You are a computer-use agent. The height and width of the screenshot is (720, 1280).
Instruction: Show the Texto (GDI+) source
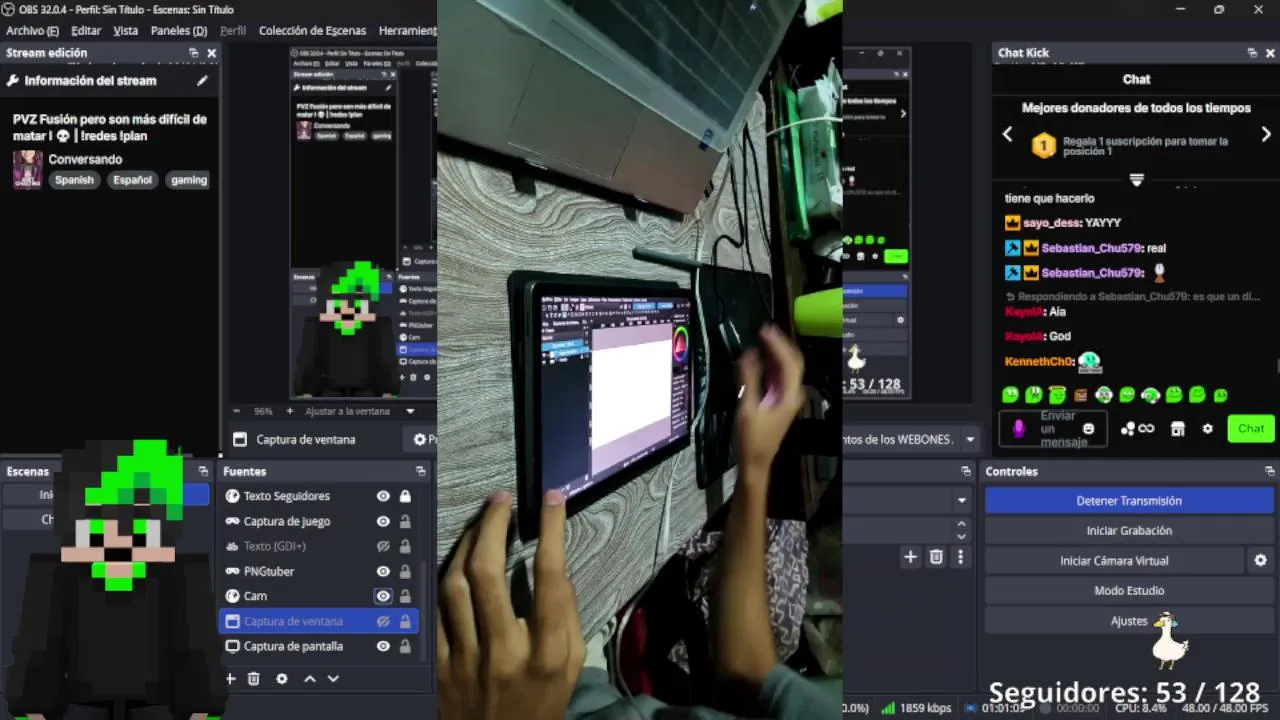pyautogui.click(x=383, y=546)
